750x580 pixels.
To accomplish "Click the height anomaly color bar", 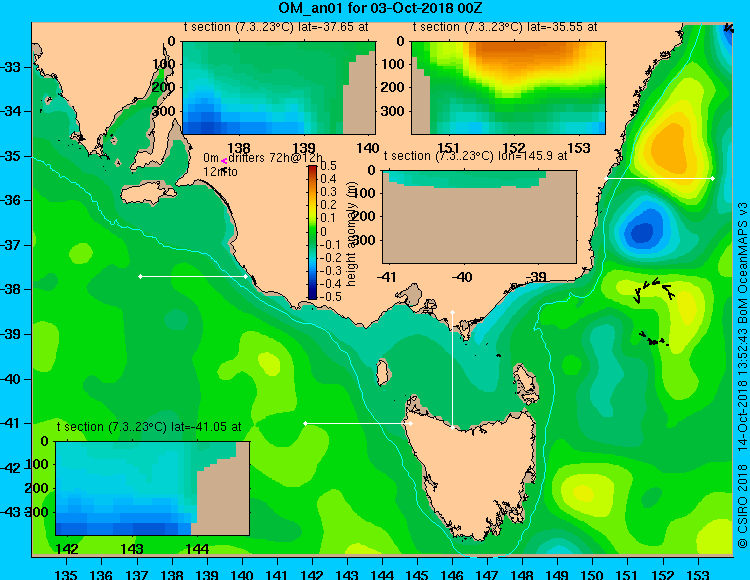I will point(312,232).
